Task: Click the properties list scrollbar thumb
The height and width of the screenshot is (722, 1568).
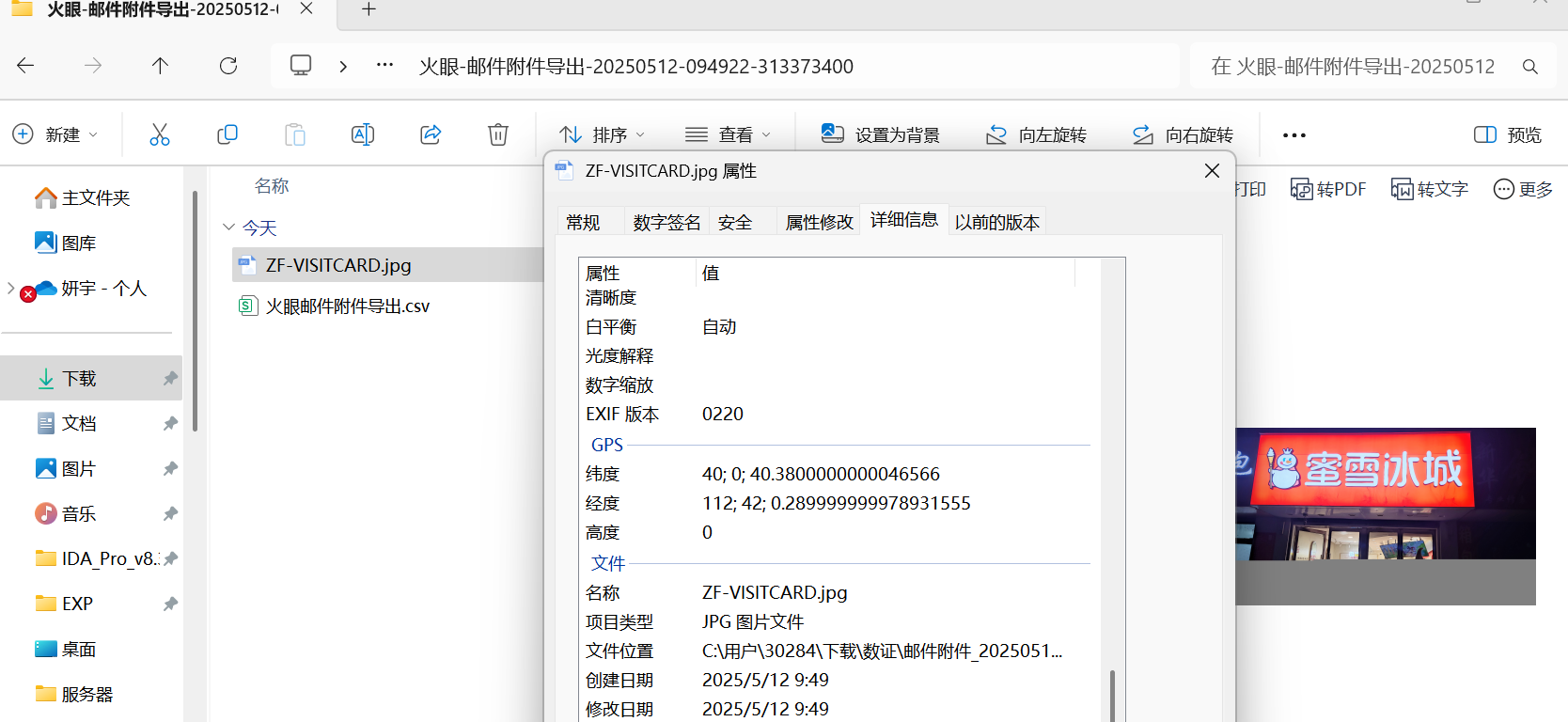Action: click(1112, 696)
